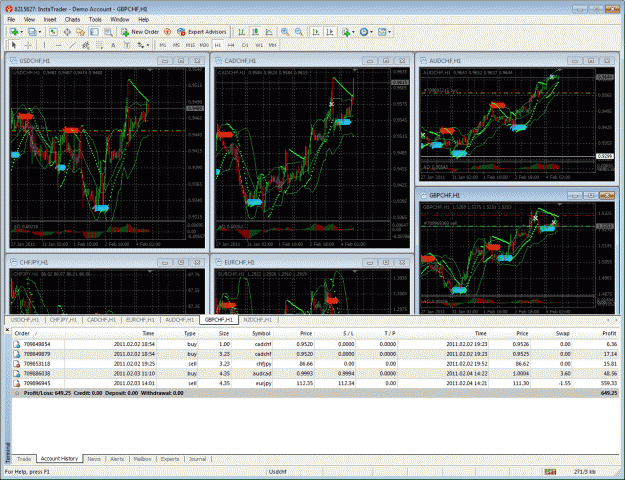Open the File menu
The height and width of the screenshot is (480, 625).
(11, 19)
